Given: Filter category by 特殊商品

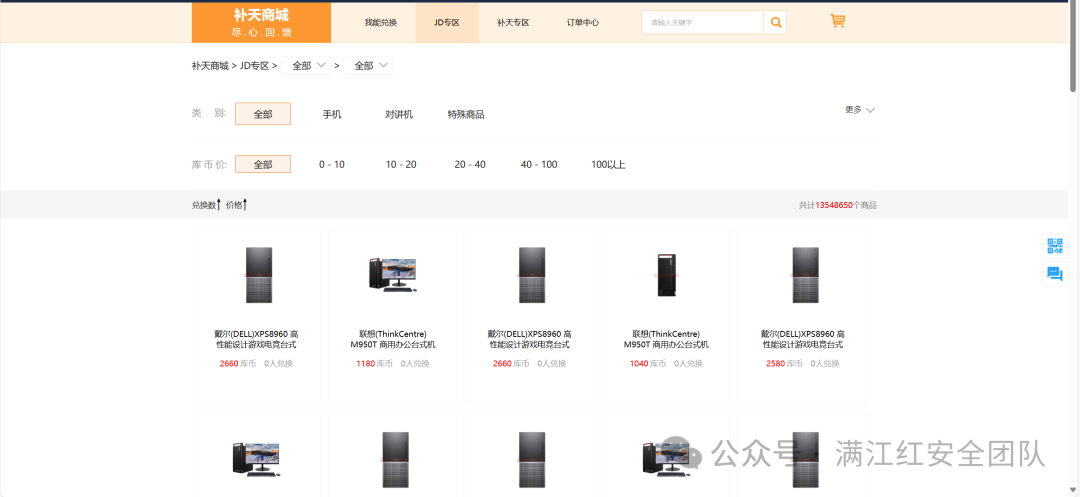Looking at the screenshot, I should pos(466,114).
